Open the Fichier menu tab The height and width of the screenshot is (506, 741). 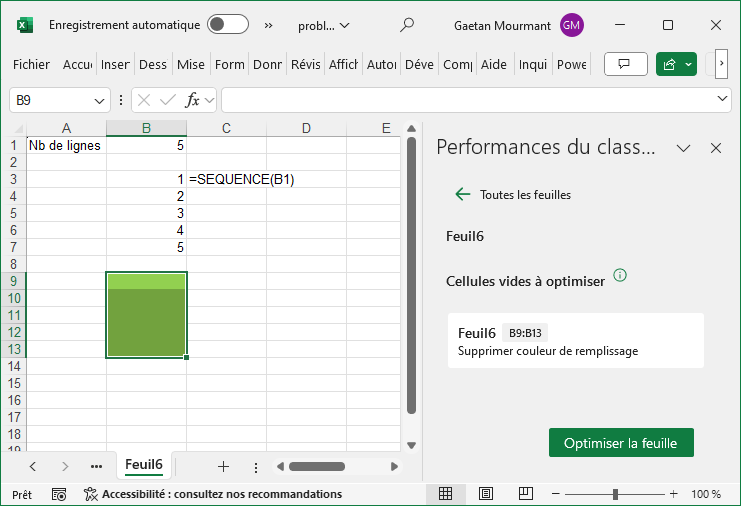[x=31, y=64]
